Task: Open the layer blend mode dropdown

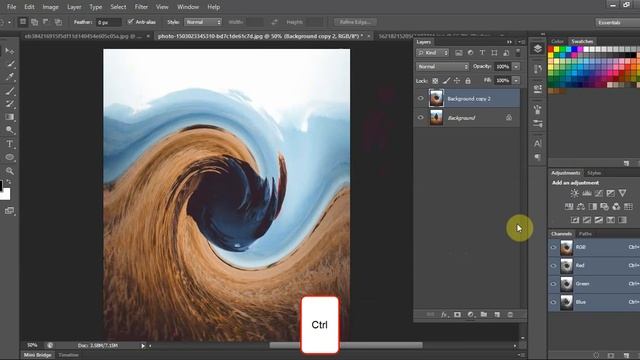Action: click(442, 67)
